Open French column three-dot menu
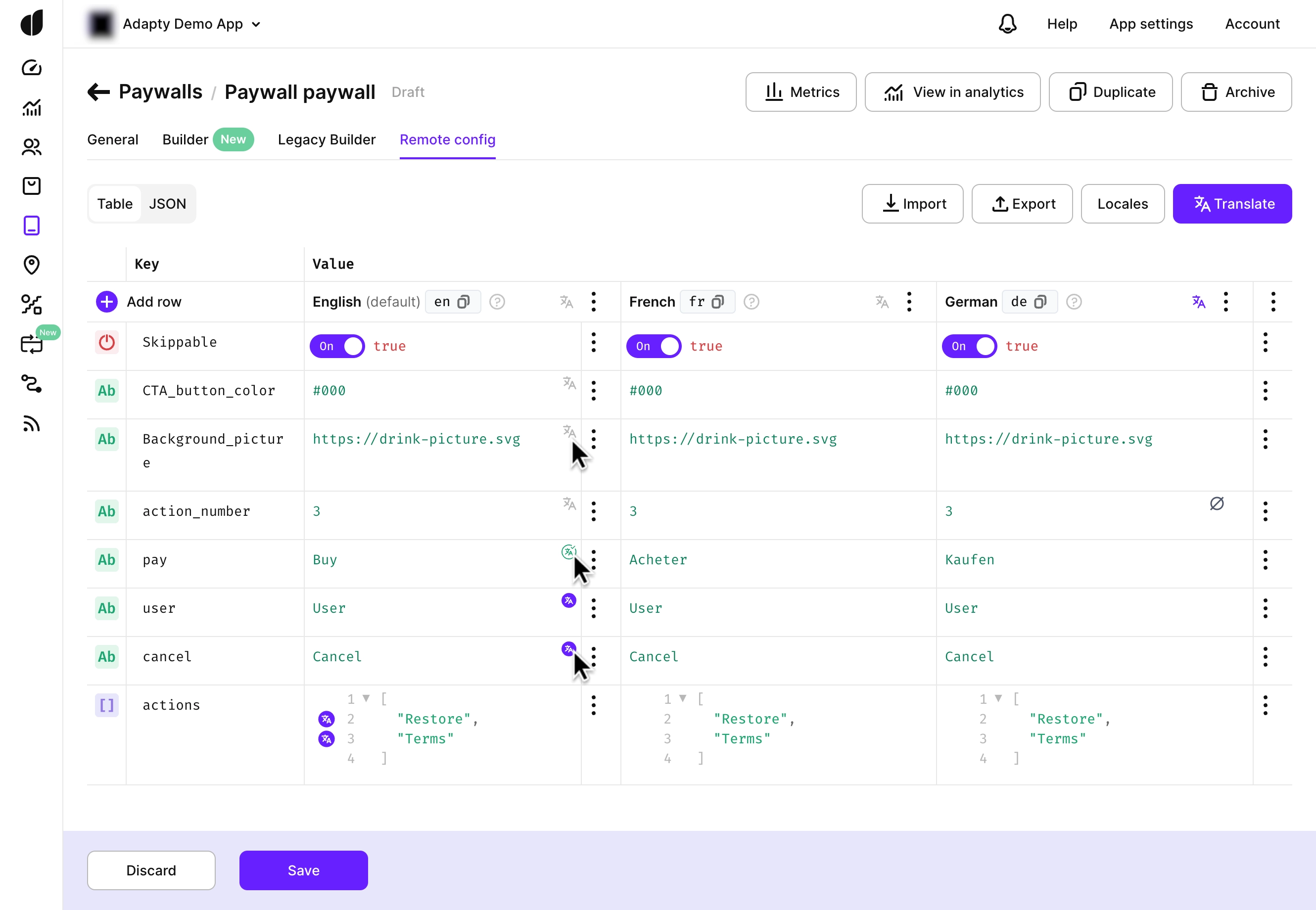This screenshot has height=910, width=1316. [909, 302]
